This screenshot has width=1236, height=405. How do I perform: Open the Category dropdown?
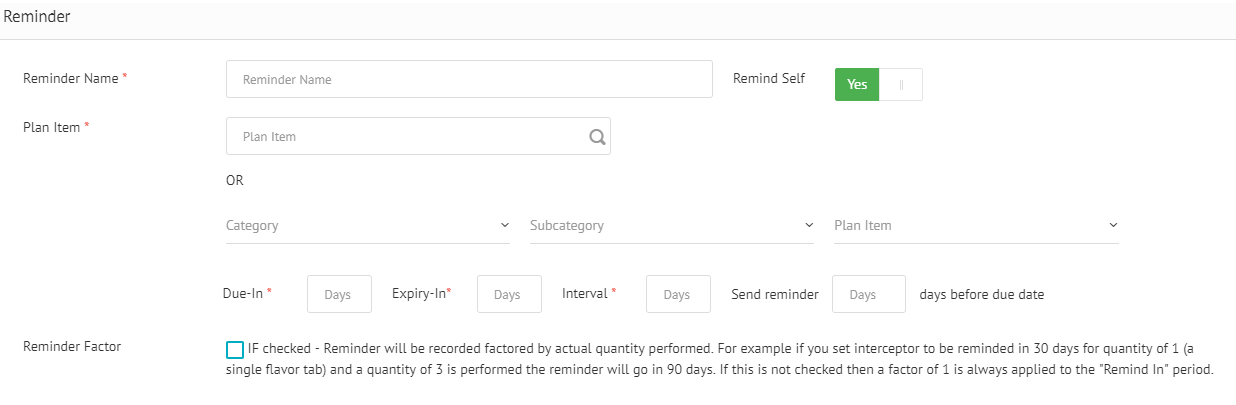[x=368, y=226]
